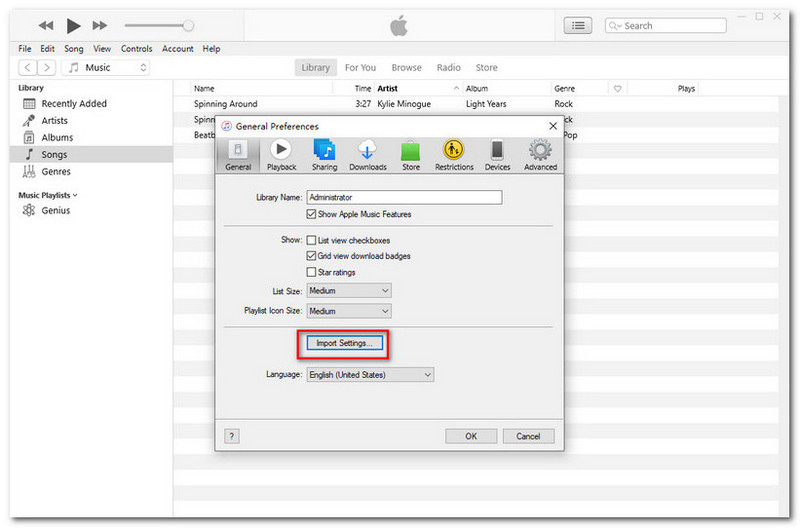Open the Devices preferences pane

click(497, 155)
